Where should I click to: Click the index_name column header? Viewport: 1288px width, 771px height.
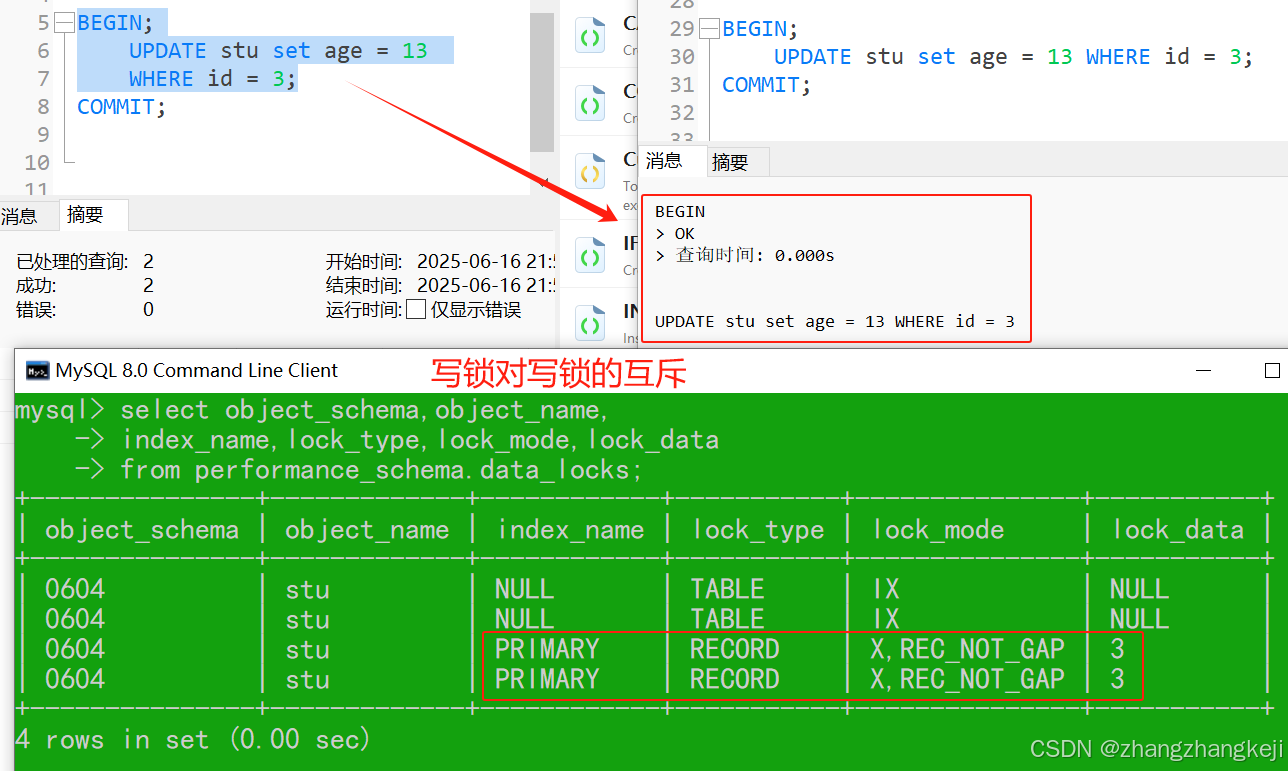[571, 530]
